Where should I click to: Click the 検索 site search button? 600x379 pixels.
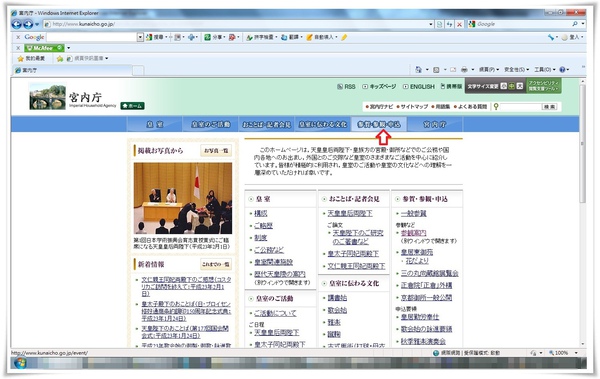(x=549, y=107)
